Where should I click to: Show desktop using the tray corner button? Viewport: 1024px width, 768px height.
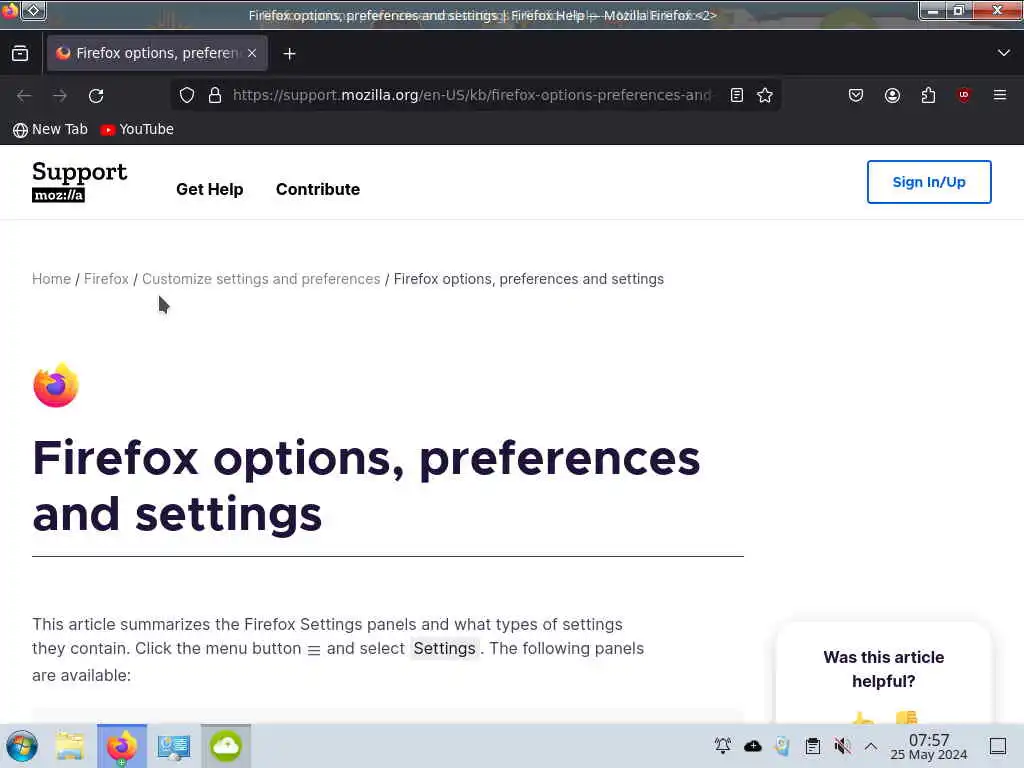coord(998,746)
